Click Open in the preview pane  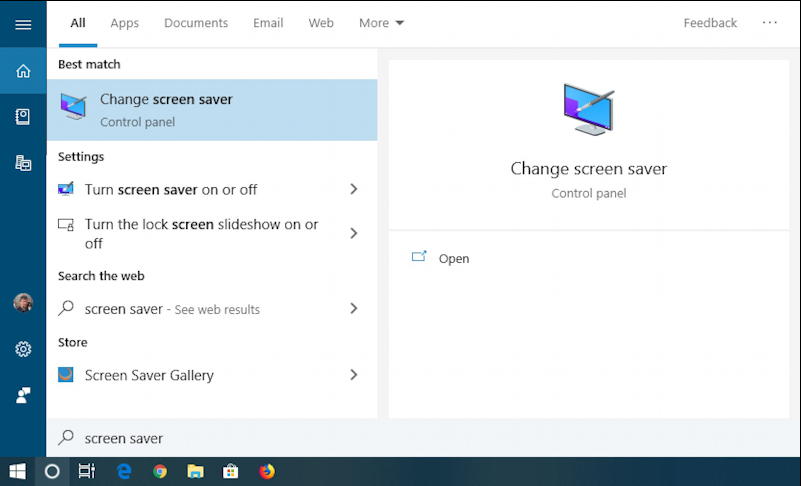pyautogui.click(x=453, y=258)
